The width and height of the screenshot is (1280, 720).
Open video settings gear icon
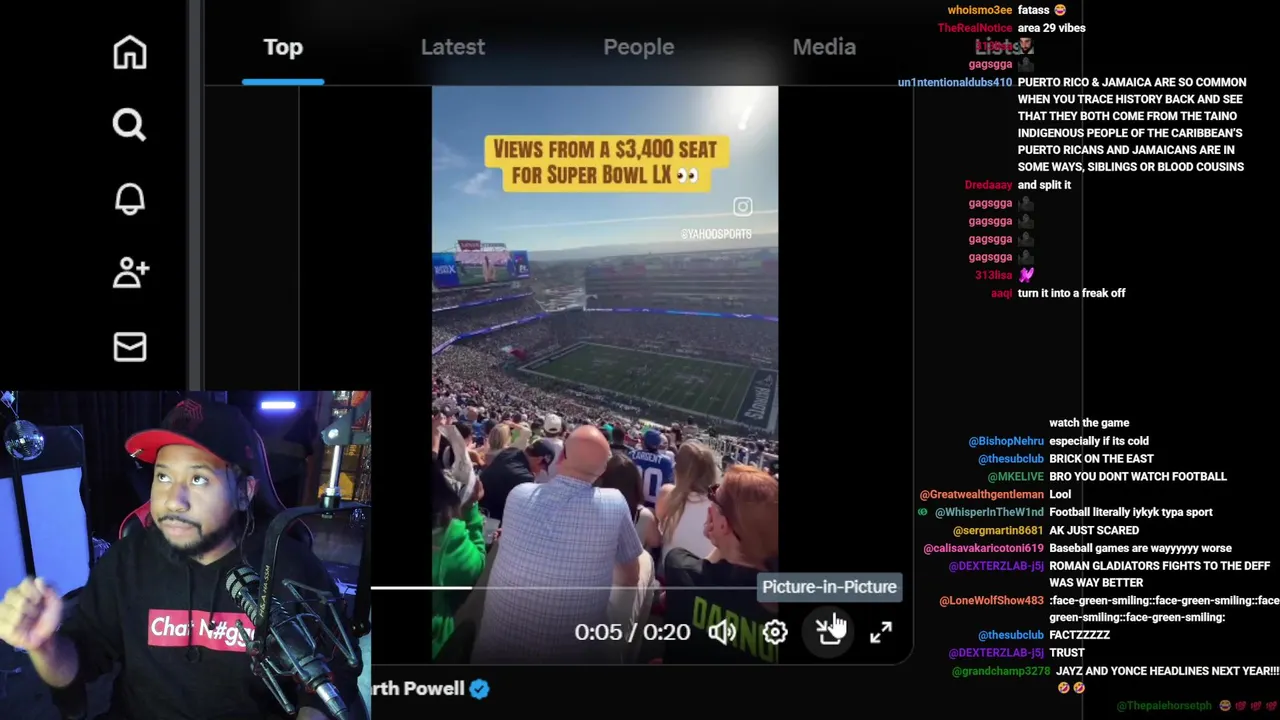click(x=775, y=632)
